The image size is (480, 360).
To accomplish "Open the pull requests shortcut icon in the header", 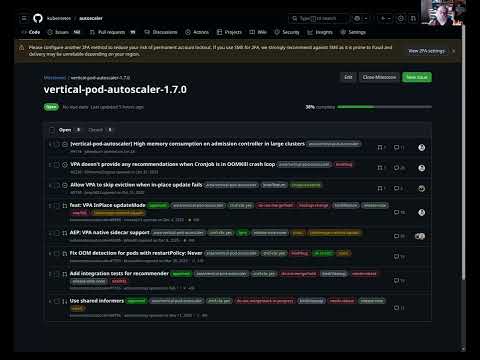I will click(413, 18).
